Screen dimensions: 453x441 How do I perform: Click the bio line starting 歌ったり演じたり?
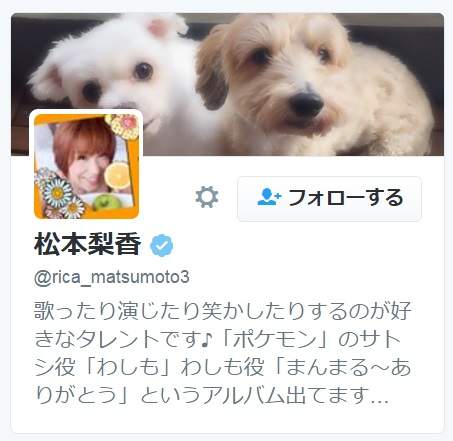point(223,311)
